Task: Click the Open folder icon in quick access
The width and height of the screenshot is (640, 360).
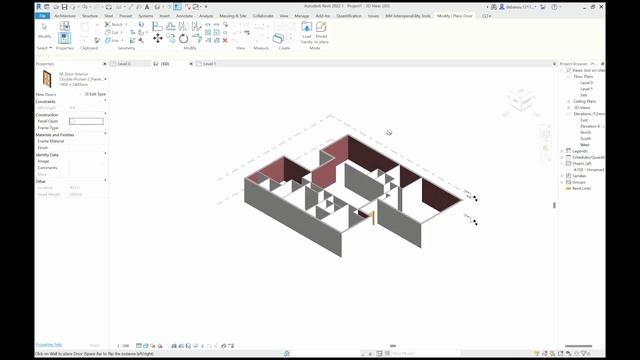Action: coord(56,7)
